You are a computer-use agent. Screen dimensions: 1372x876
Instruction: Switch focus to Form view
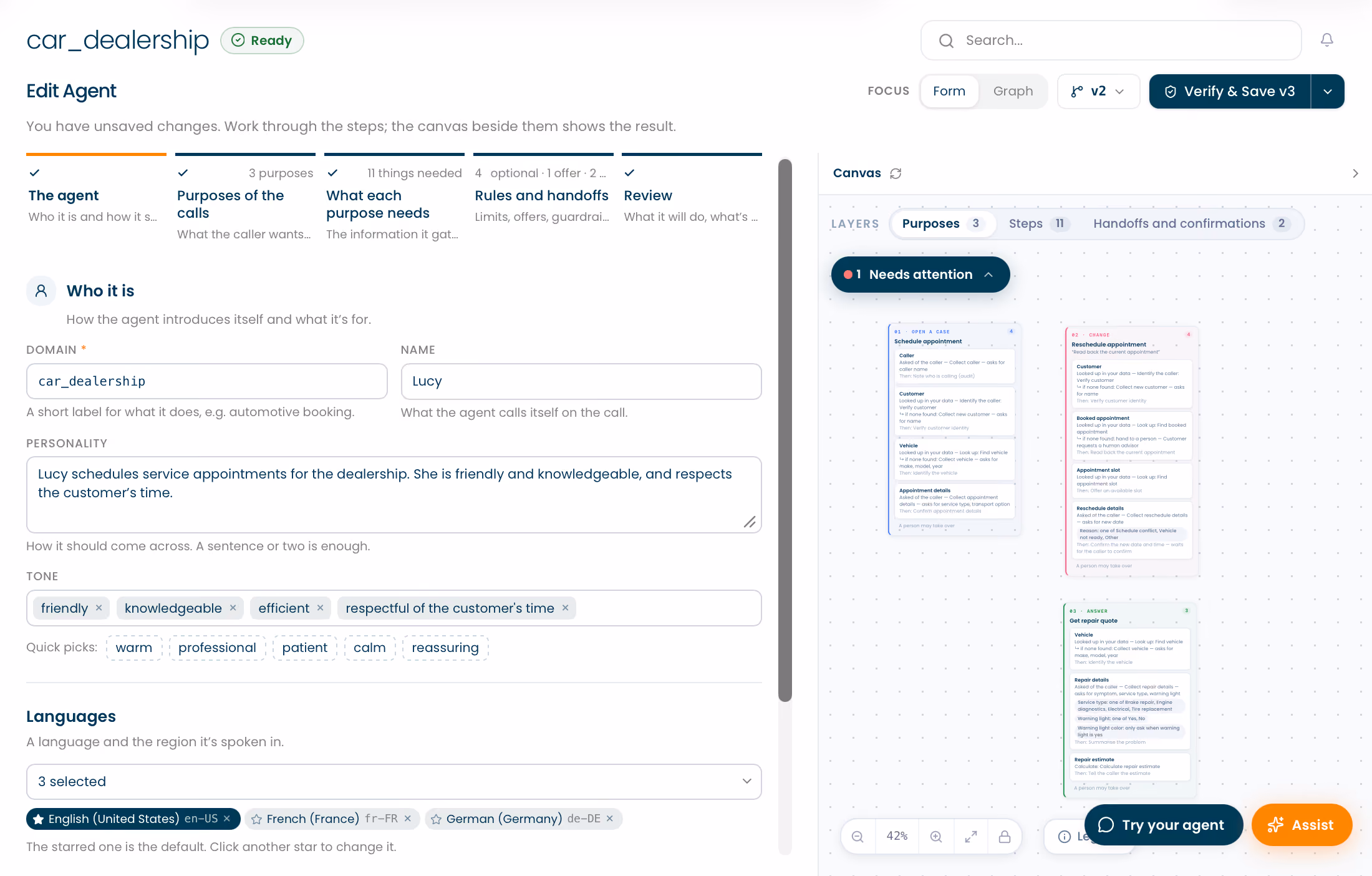tap(949, 91)
